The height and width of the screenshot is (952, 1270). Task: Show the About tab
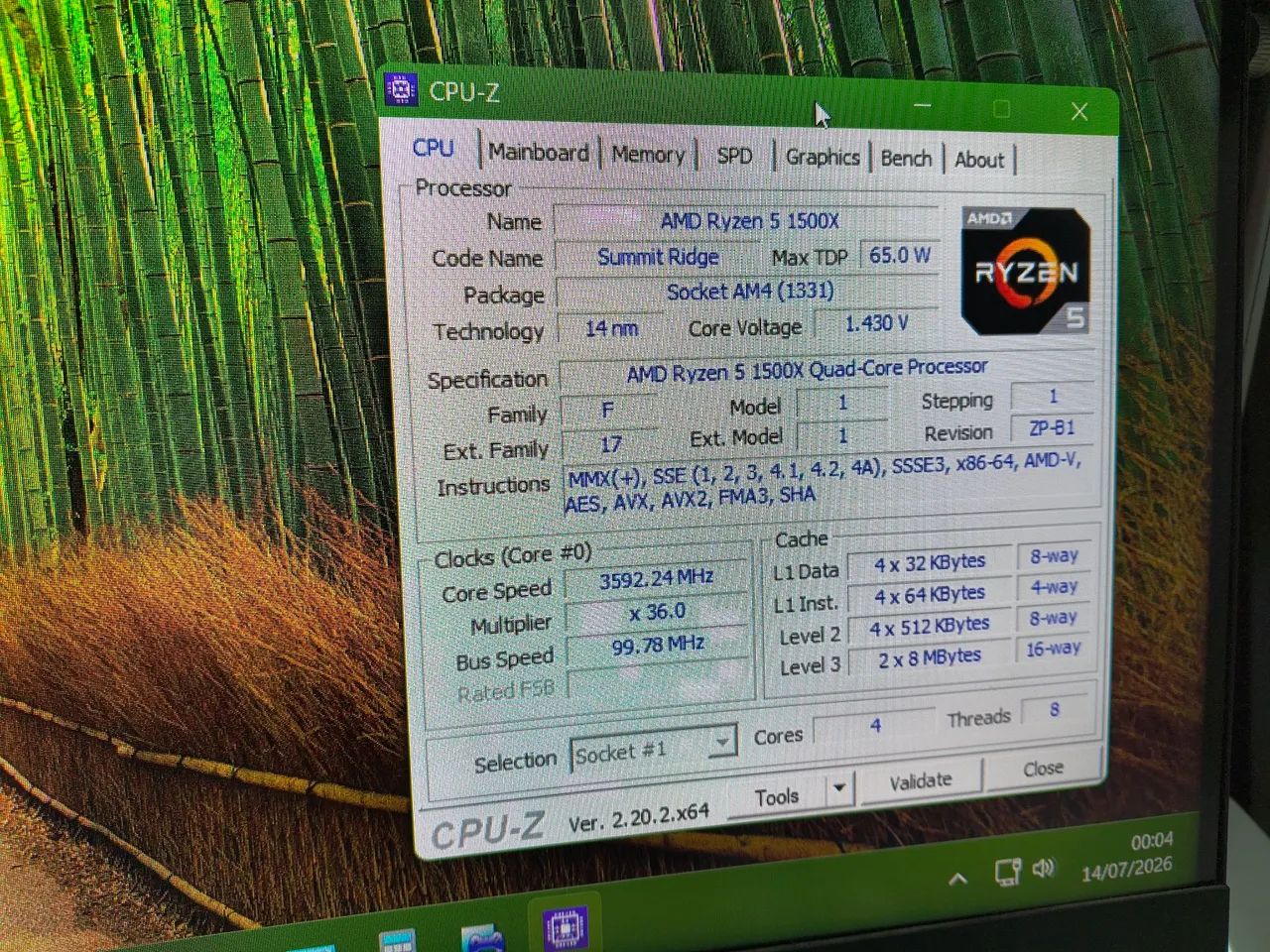(979, 160)
